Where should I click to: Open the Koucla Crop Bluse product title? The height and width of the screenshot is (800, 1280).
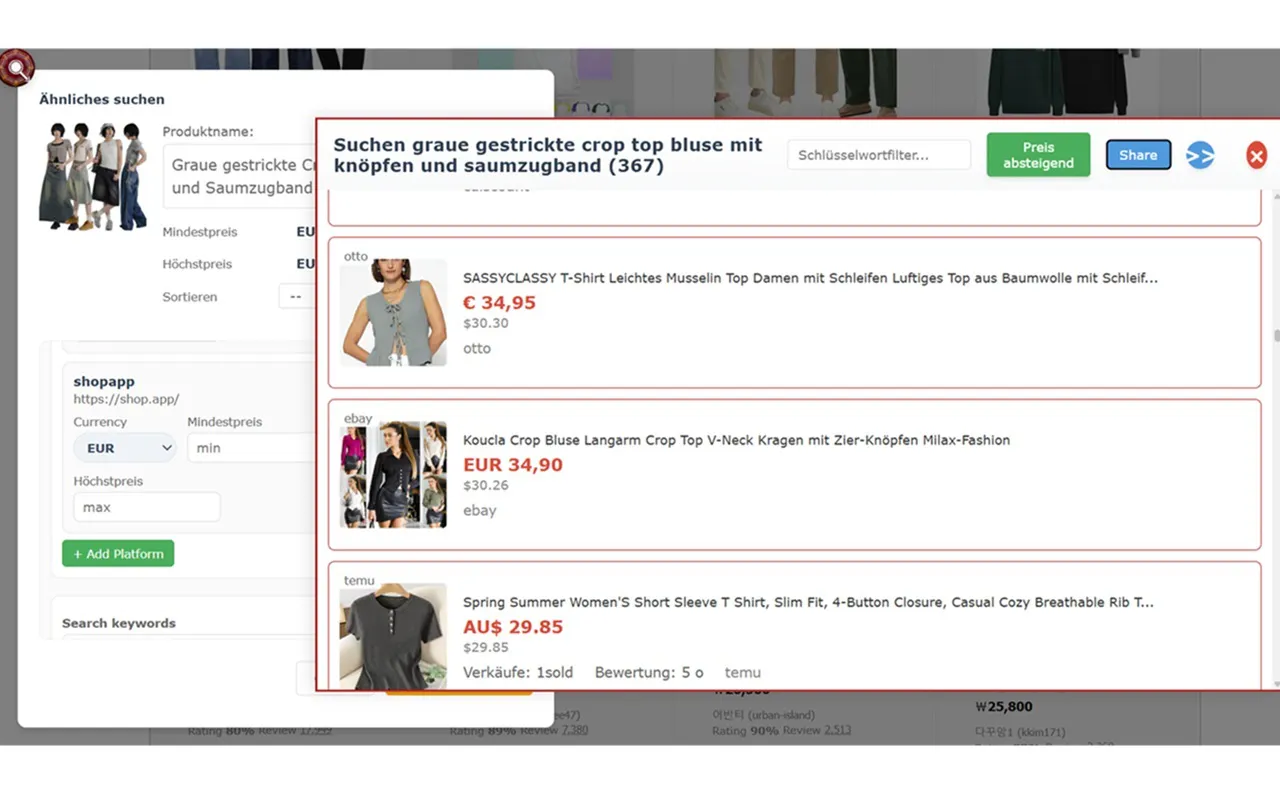coord(736,440)
